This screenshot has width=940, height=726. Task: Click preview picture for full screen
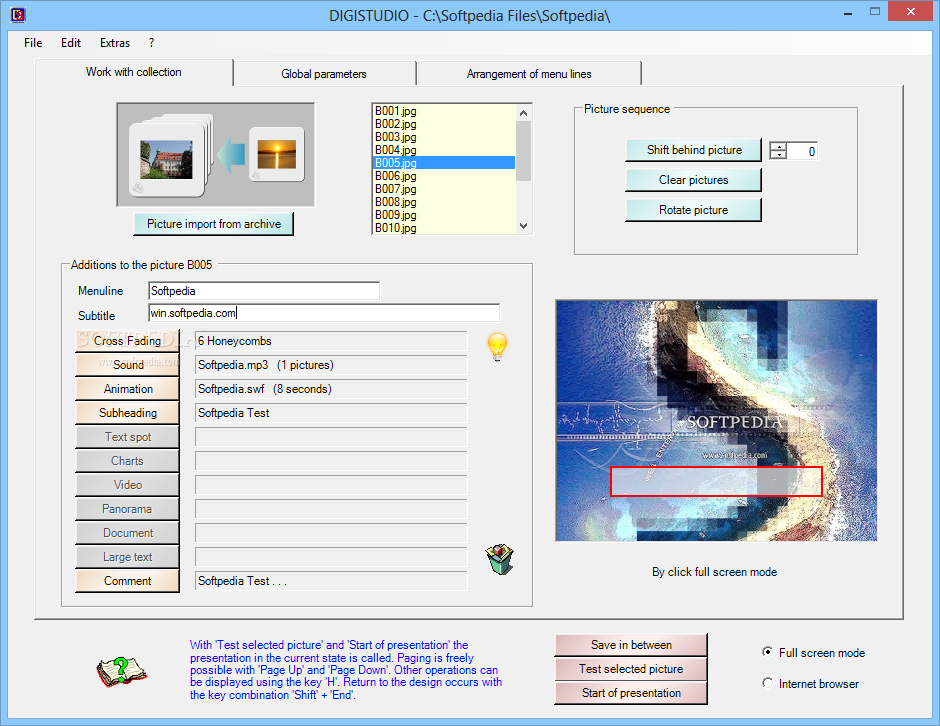pyautogui.click(x=716, y=420)
